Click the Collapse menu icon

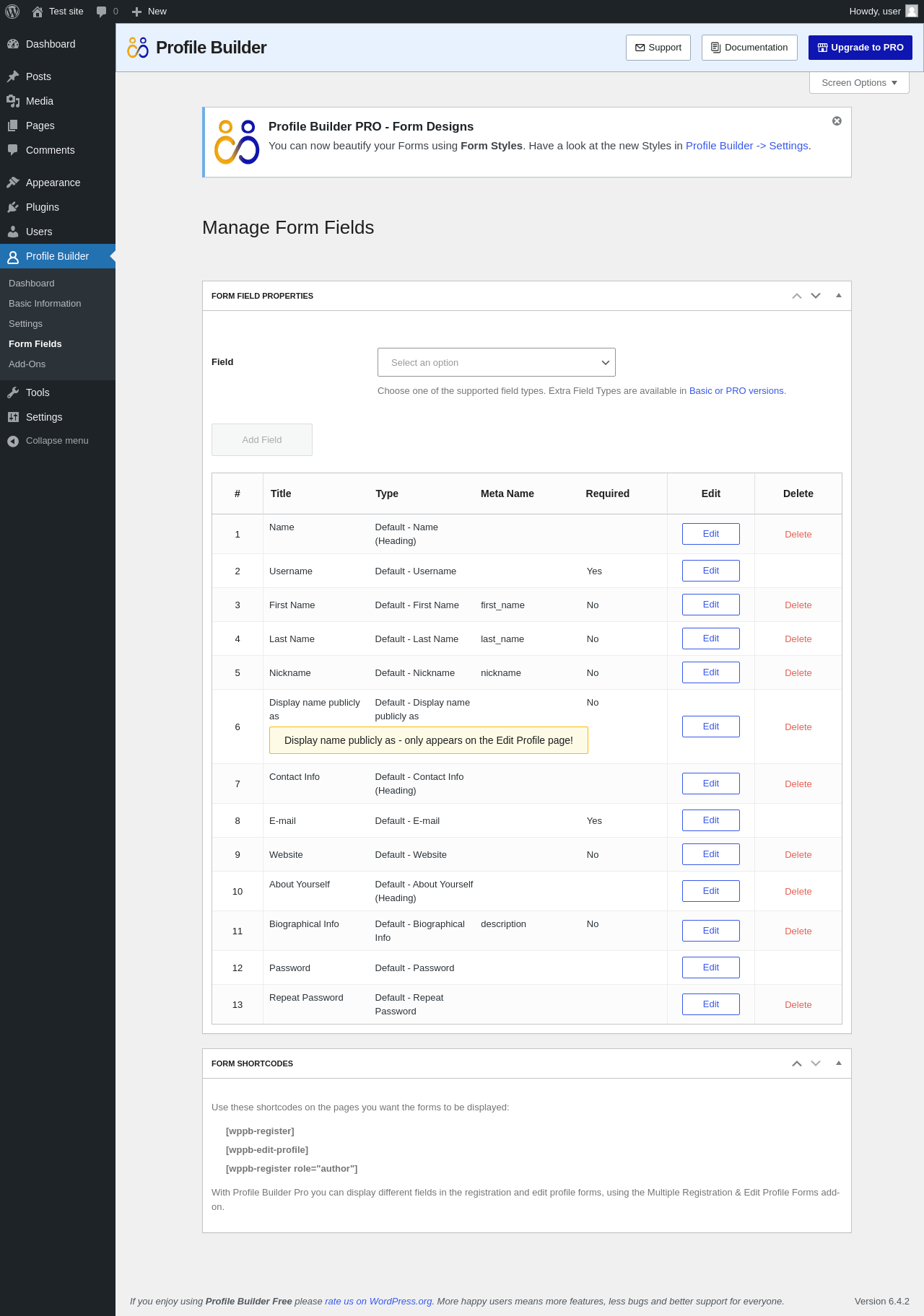point(13,441)
